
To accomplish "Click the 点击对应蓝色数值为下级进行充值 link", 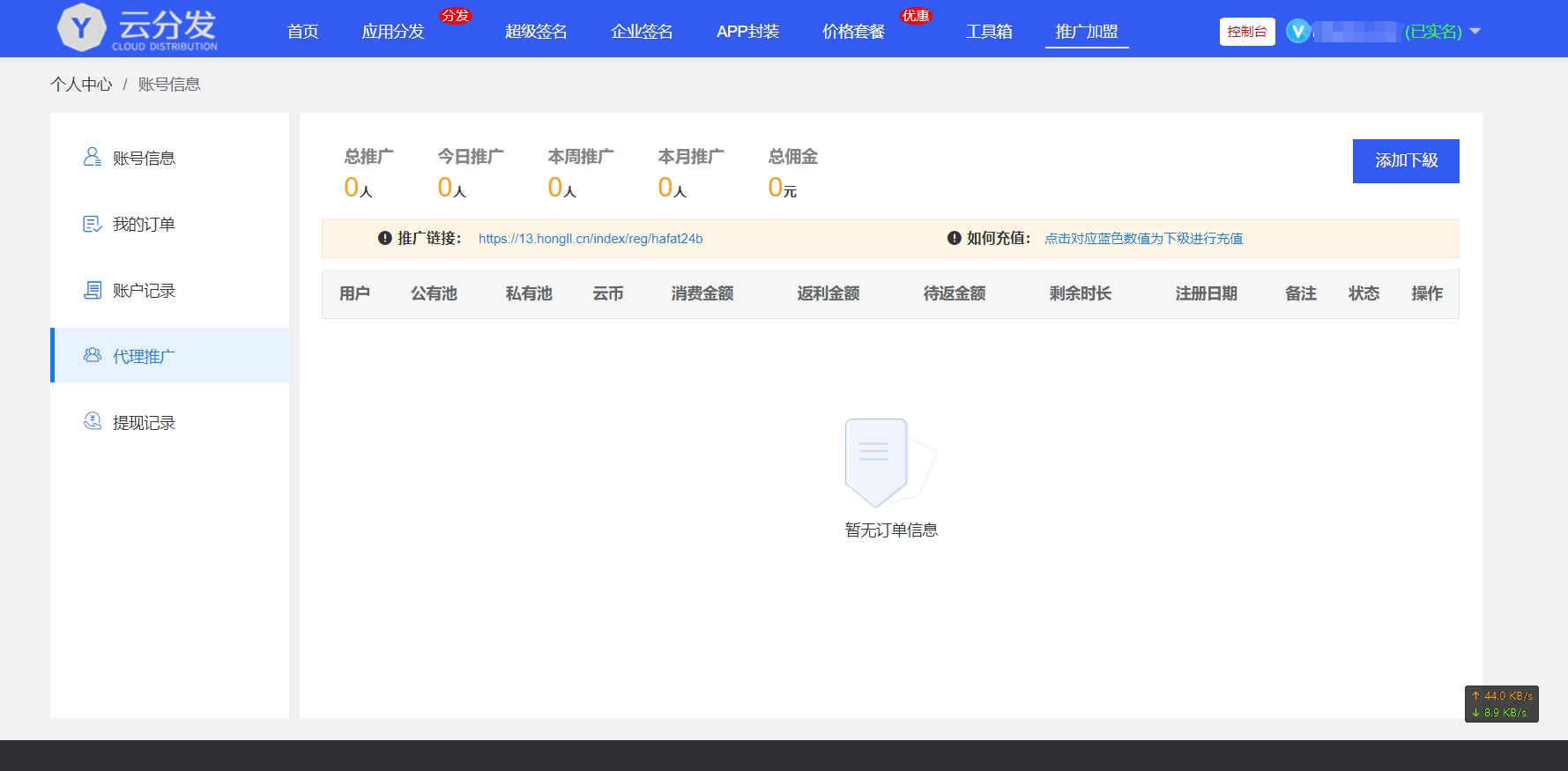I will 1143,239.
